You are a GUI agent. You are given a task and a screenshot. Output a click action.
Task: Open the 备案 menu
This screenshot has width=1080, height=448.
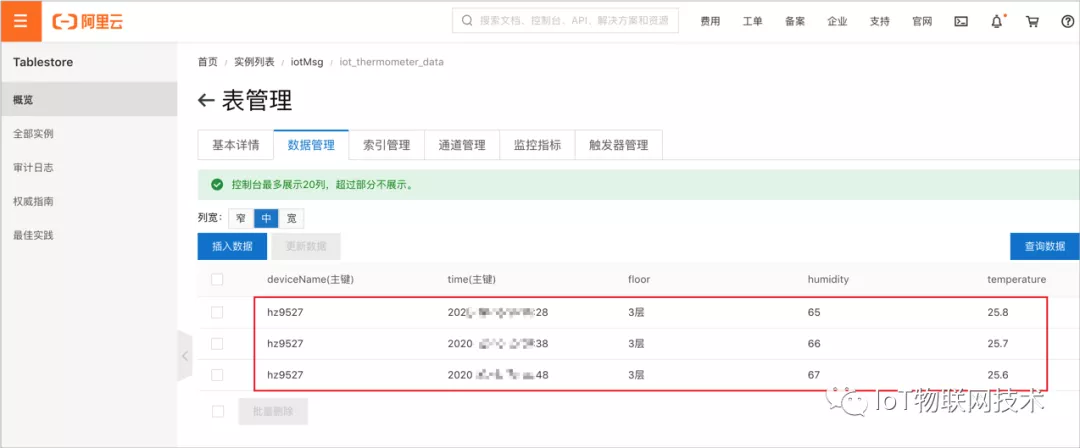[x=795, y=21]
